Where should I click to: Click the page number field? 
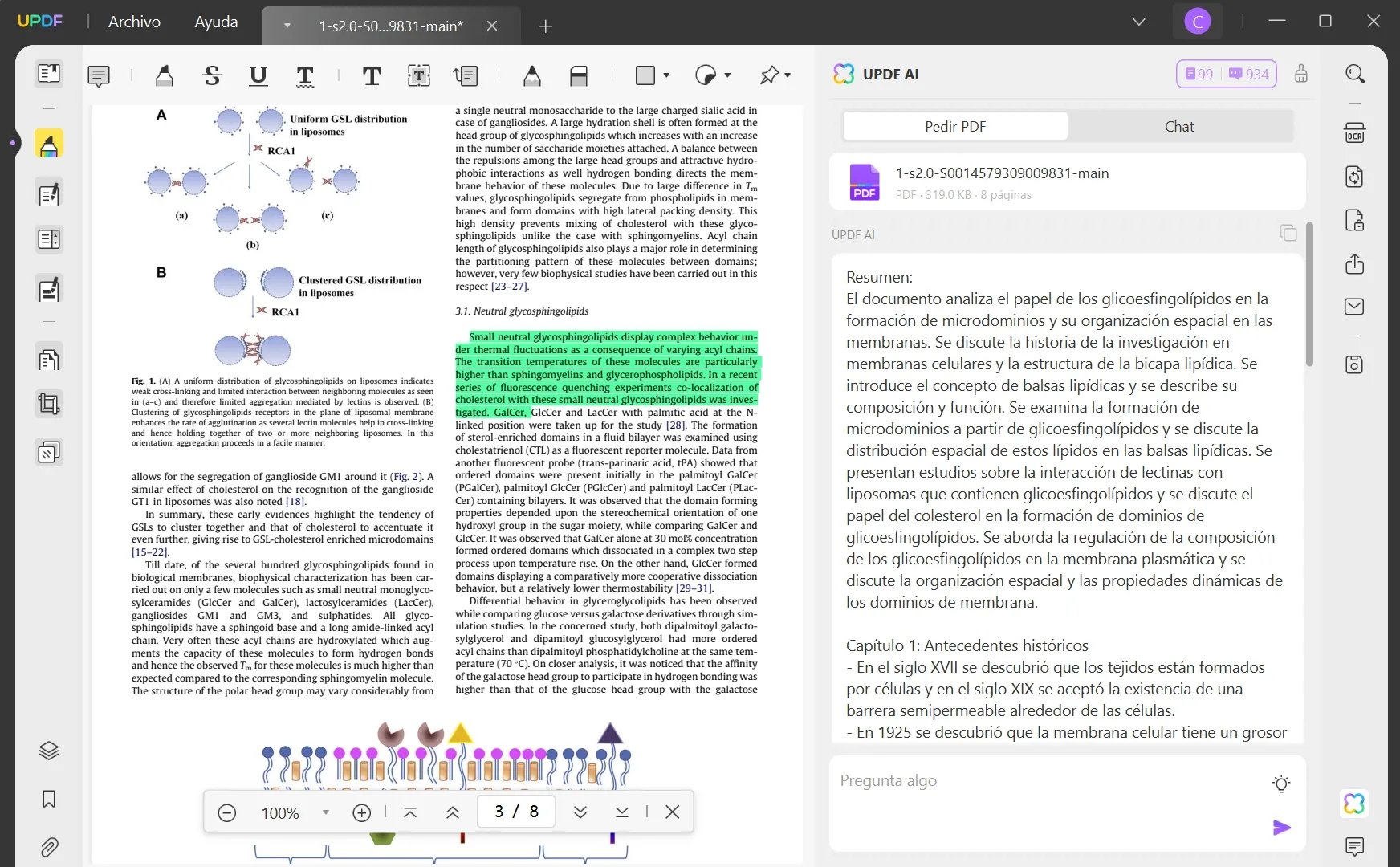coord(516,812)
